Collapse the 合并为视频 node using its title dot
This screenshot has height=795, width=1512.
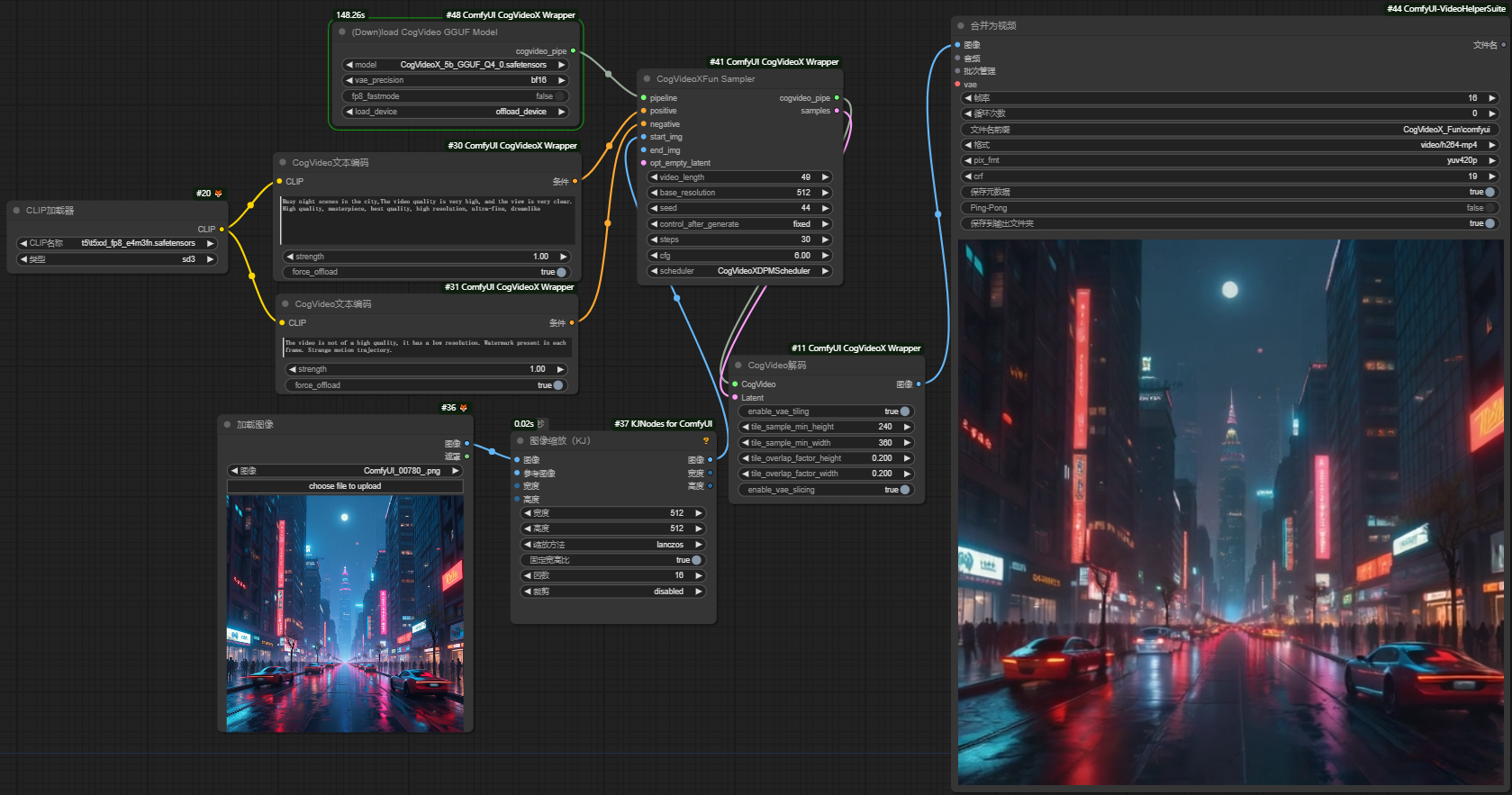pos(961,26)
